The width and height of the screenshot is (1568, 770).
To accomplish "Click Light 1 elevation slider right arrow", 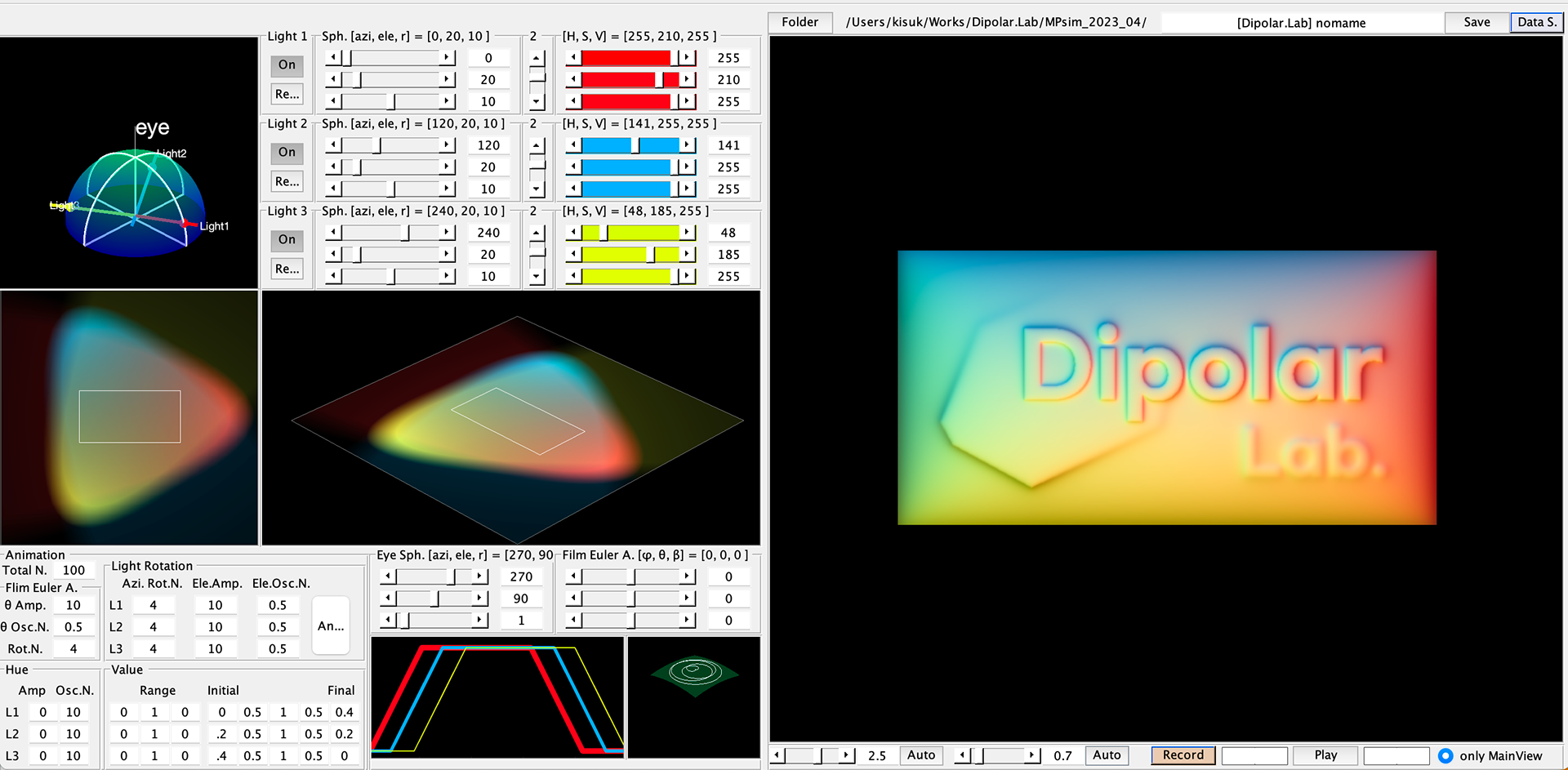I will click(447, 80).
